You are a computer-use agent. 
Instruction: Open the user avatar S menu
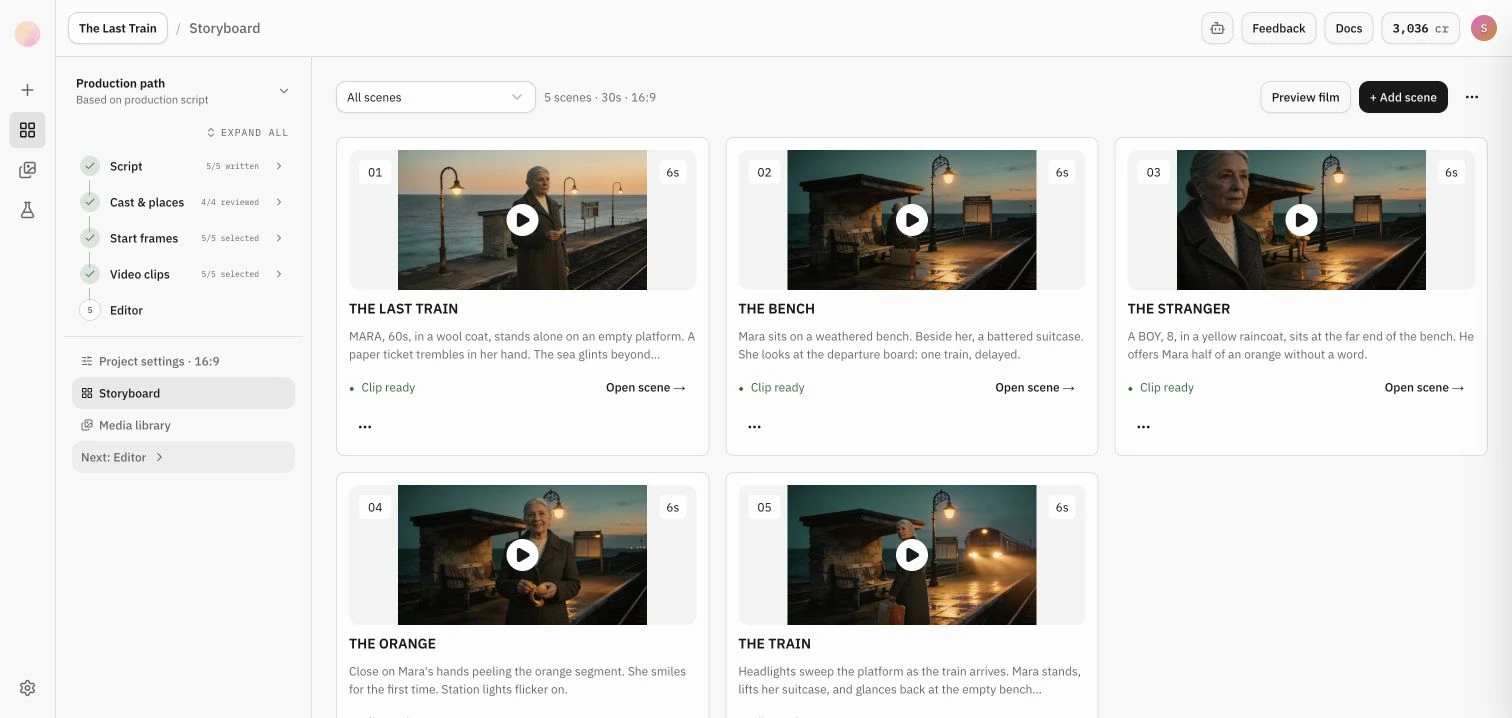pos(1484,28)
